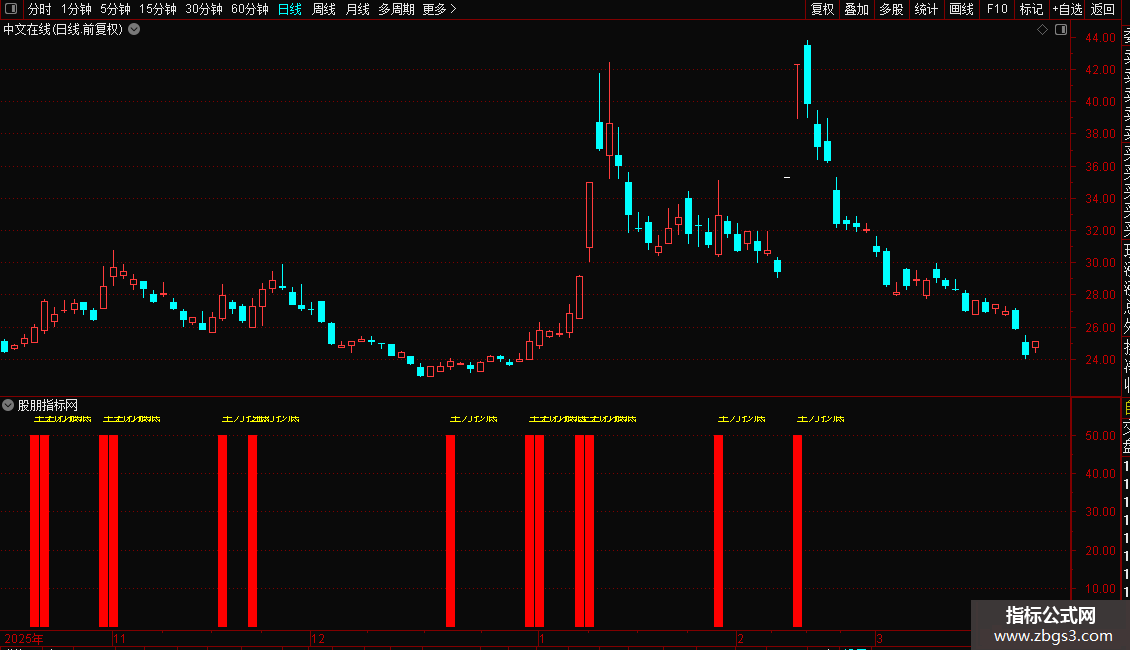Screen dimensions: 1130x650
Task: Add stock via +自选
Action: pyautogui.click(x=1067, y=9)
